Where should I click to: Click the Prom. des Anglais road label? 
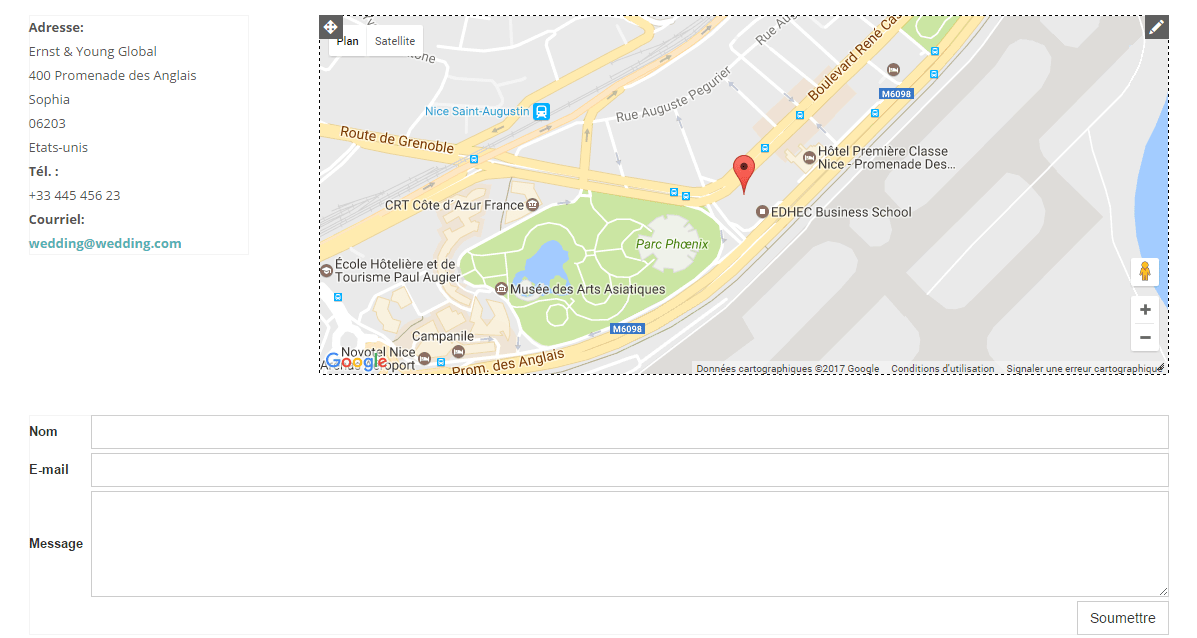point(508,361)
